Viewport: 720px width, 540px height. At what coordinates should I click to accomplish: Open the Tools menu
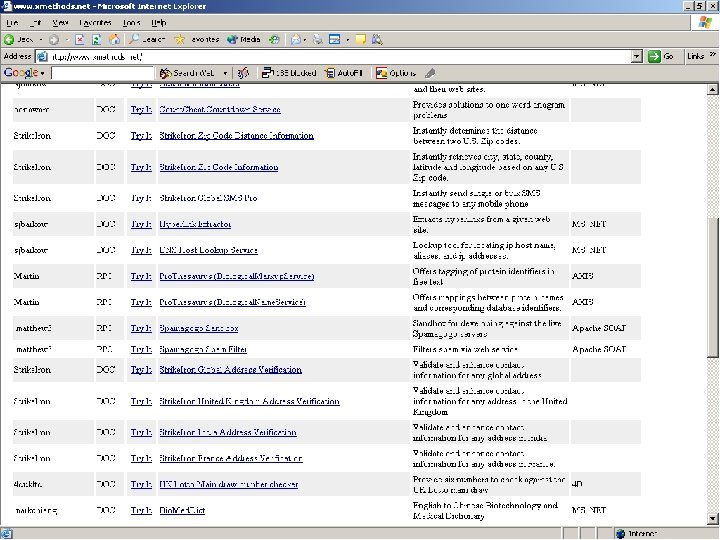click(131, 22)
